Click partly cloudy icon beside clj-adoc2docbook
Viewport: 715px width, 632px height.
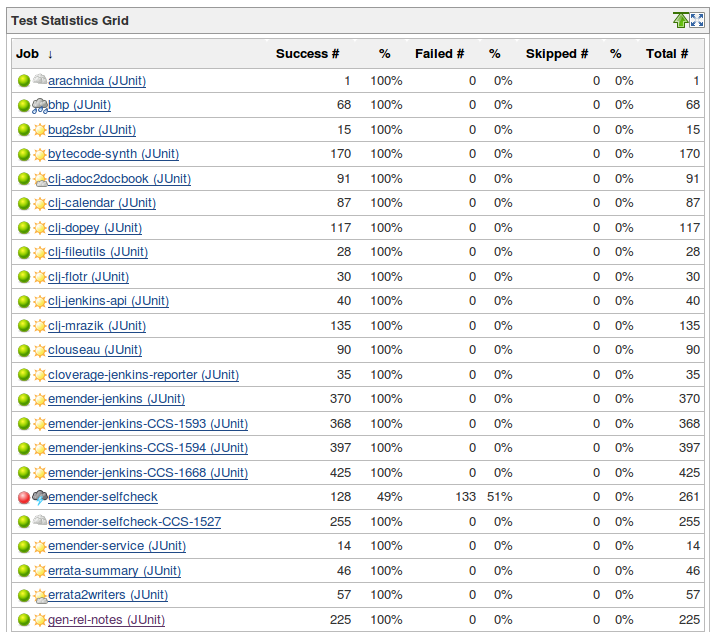(x=40, y=179)
